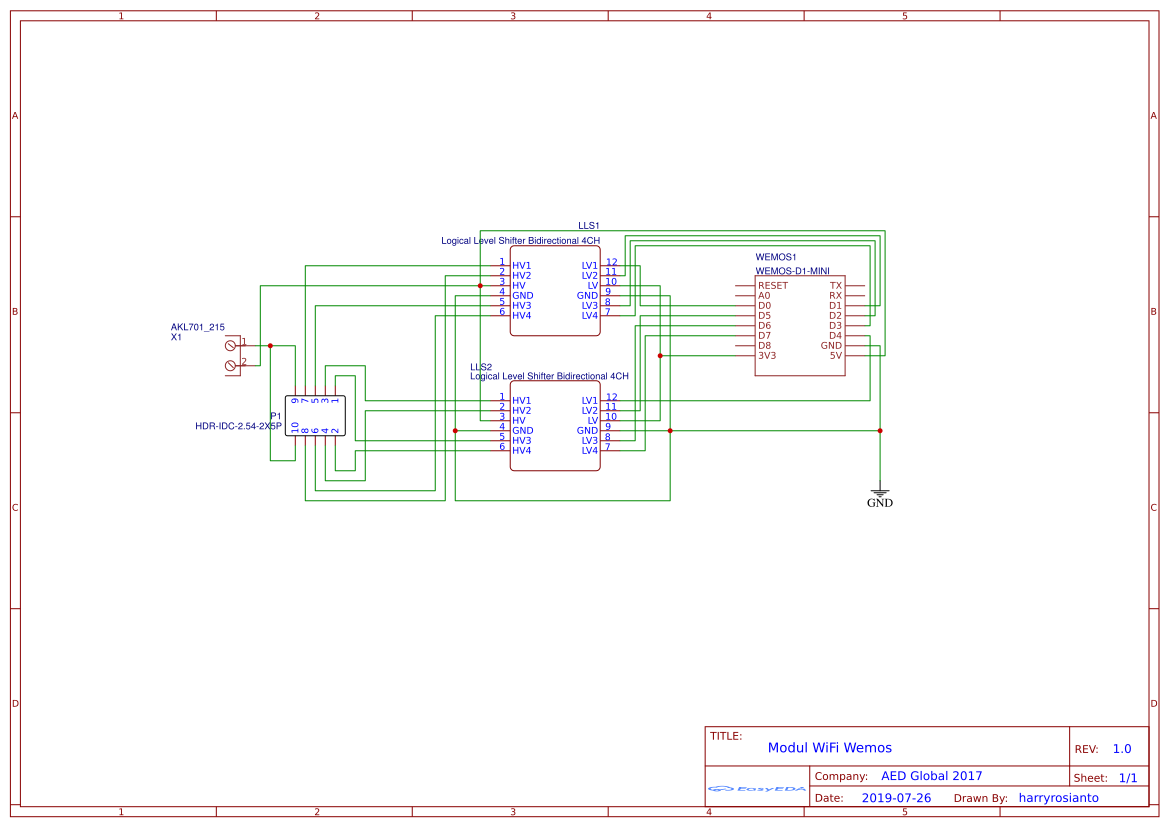Click the HV1 pin label of LLS2
Viewport: 1169px width, 827px height.
pyautogui.click(x=522, y=401)
